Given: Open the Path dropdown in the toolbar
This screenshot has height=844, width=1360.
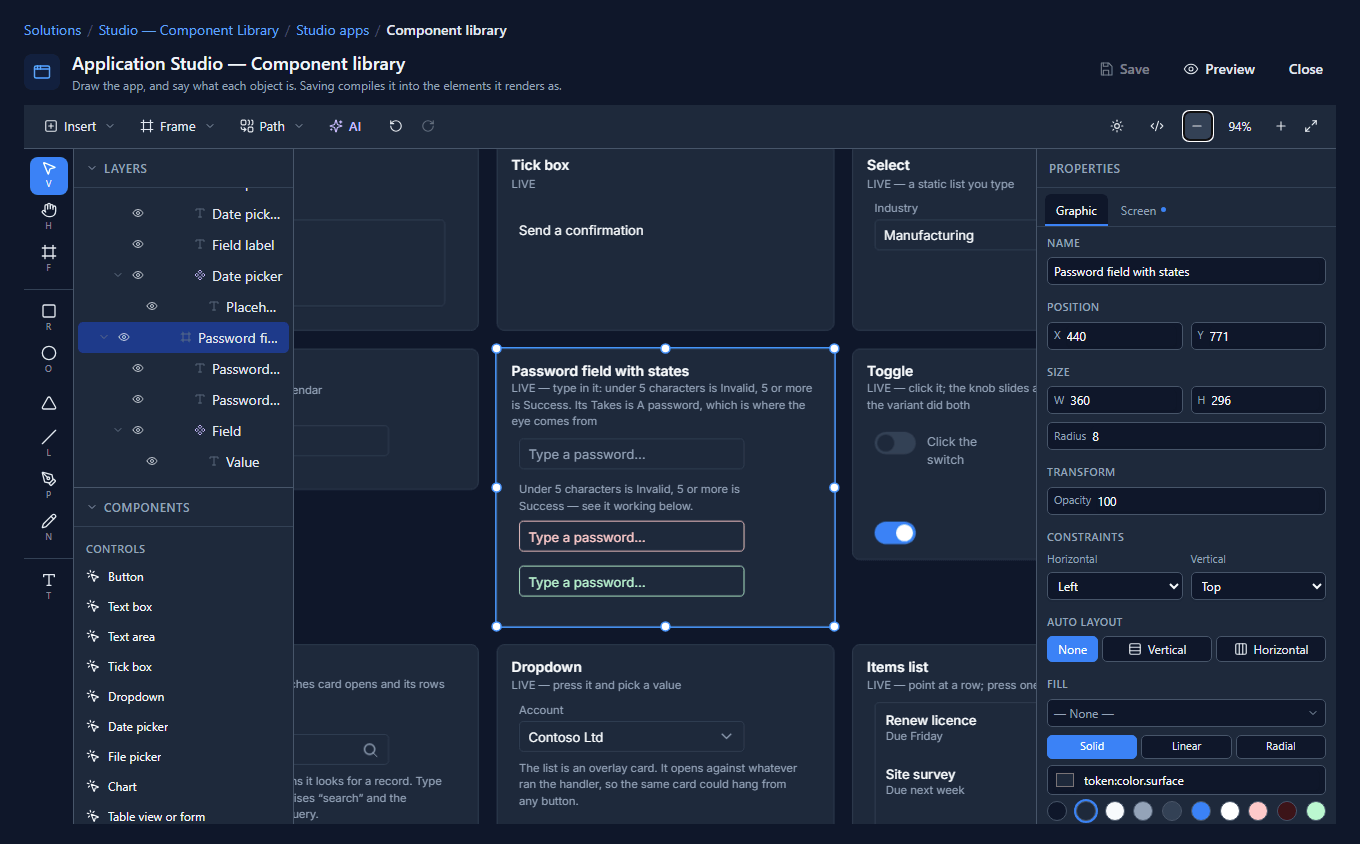Looking at the screenshot, I should pos(272,127).
